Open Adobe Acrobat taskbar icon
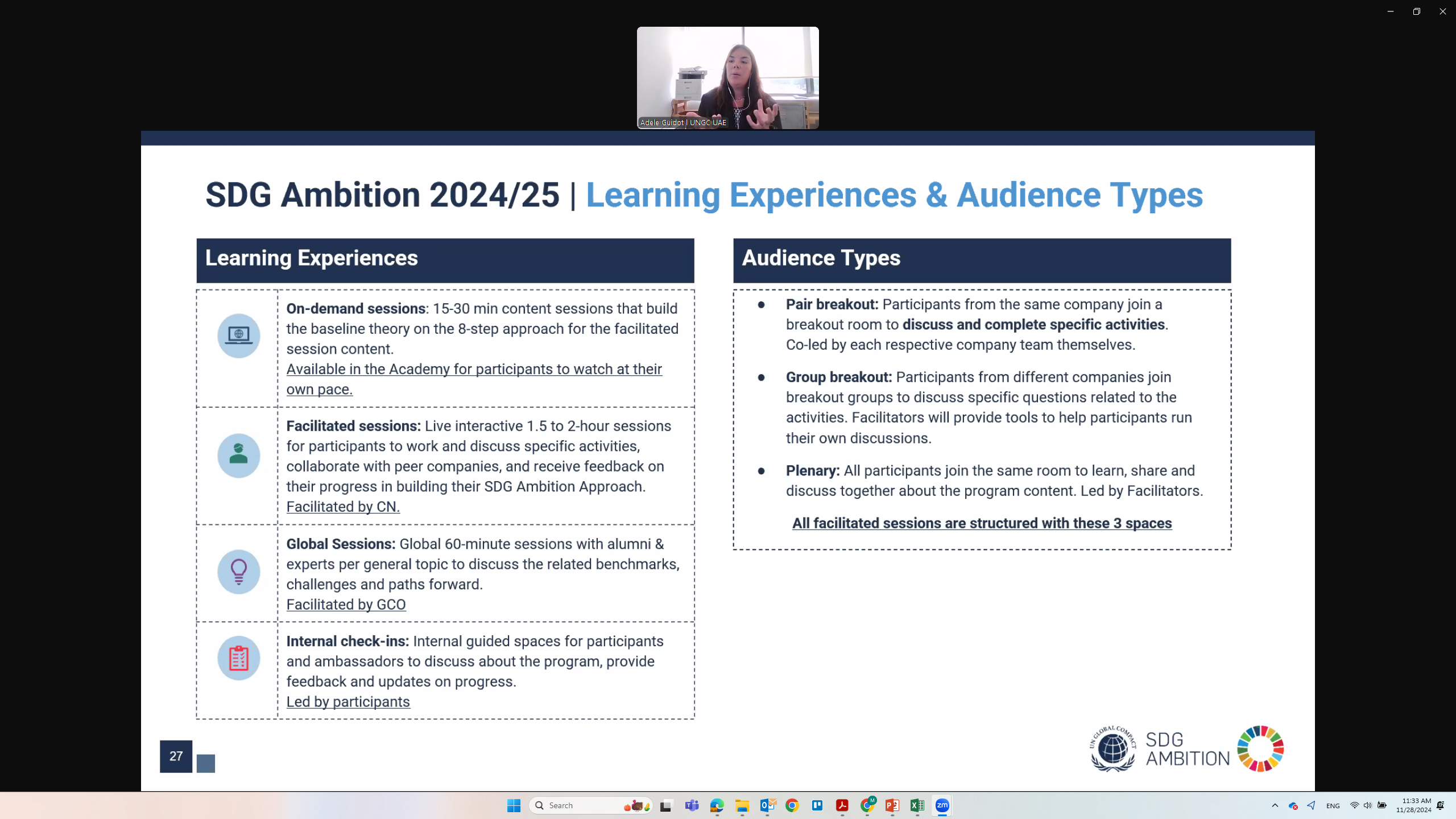 point(842,805)
